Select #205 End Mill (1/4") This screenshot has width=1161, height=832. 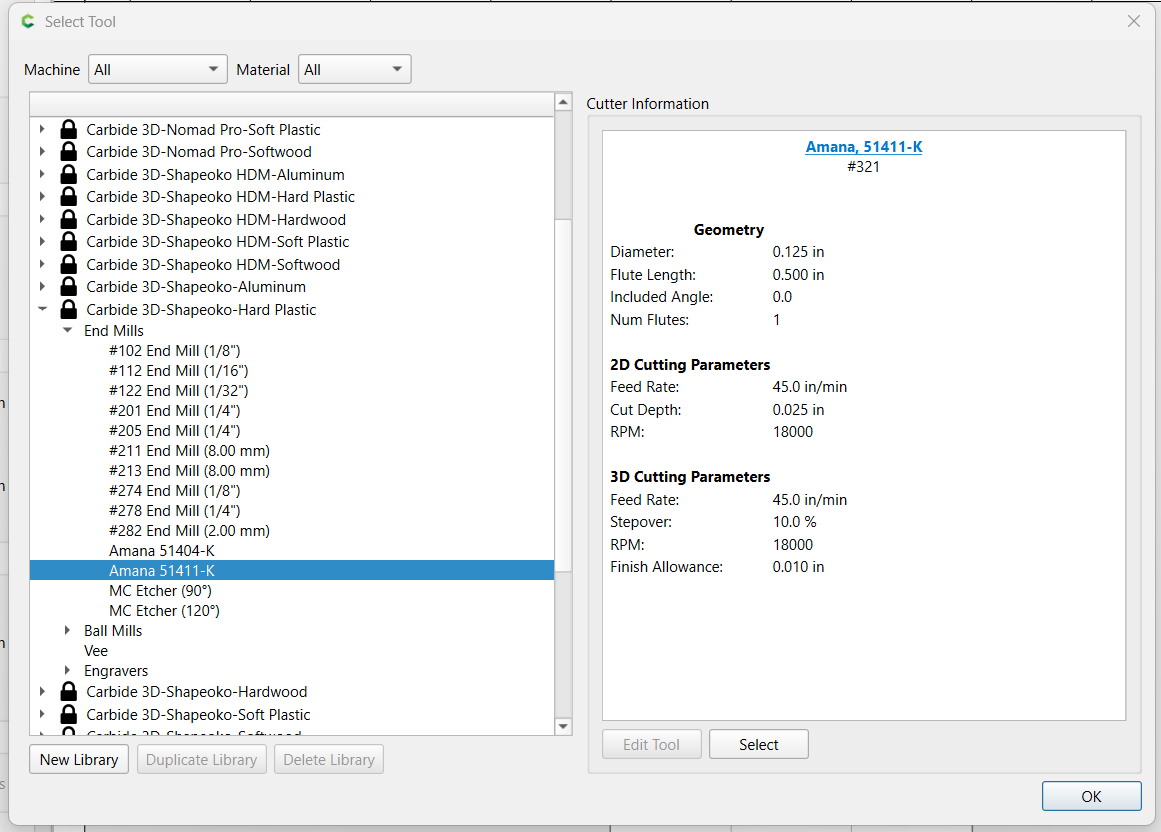tap(175, 431)
